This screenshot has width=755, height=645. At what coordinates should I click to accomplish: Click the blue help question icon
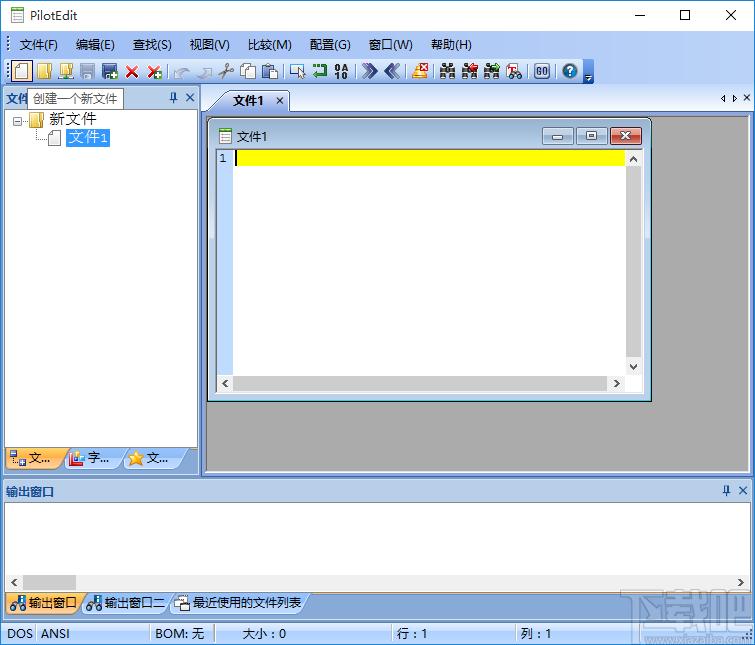point(570,71)
